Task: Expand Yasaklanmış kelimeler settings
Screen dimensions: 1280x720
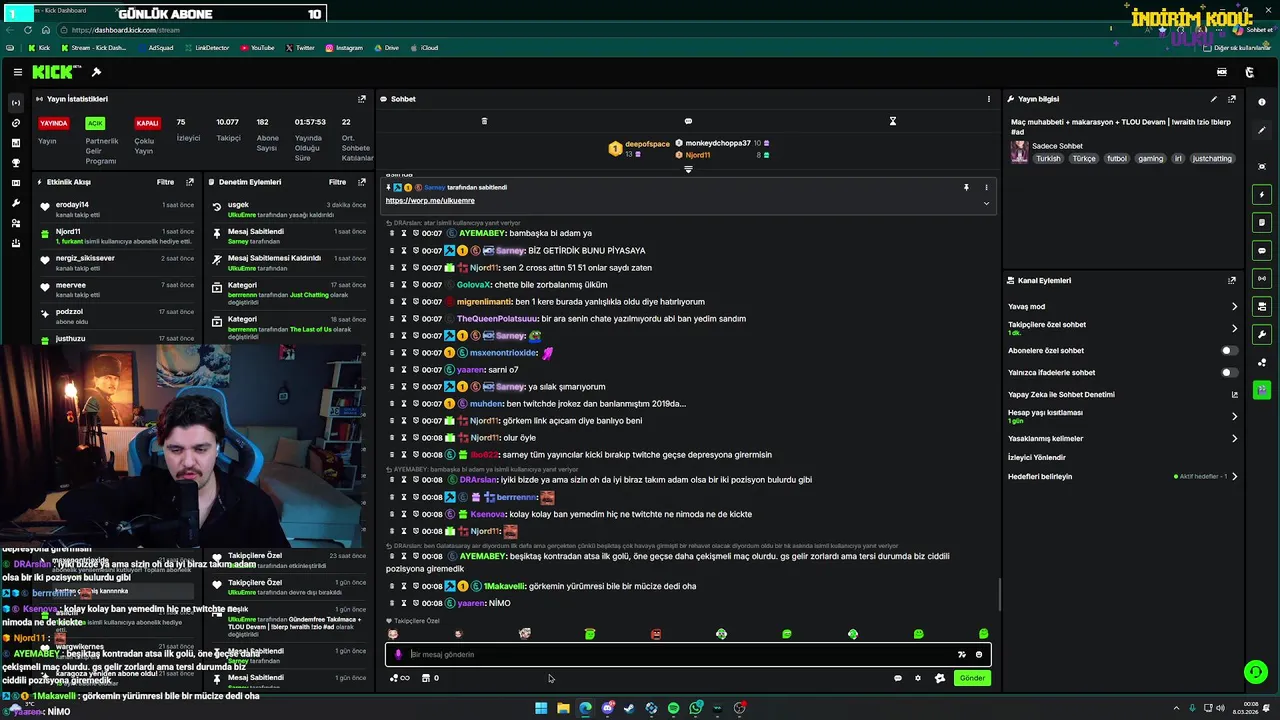Action: click(1122, 439)
